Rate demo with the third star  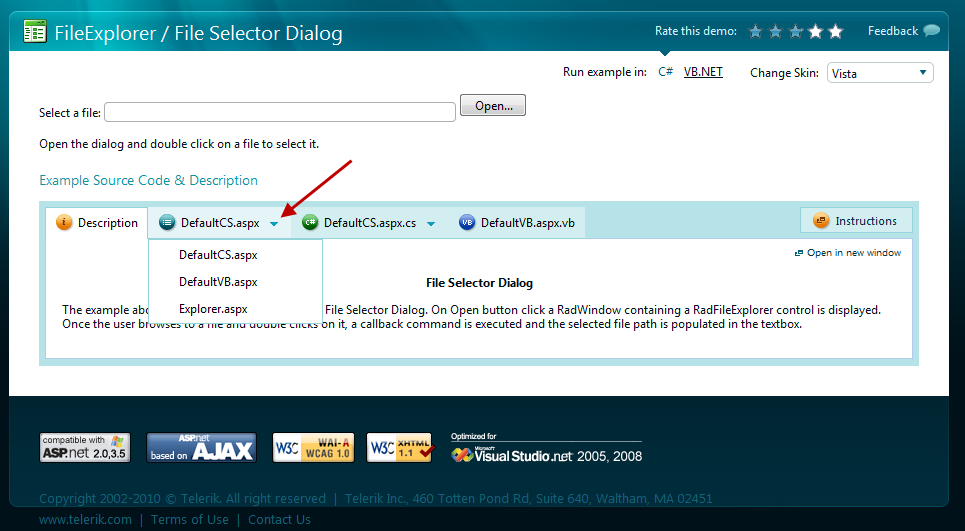(x=796, y=31)
